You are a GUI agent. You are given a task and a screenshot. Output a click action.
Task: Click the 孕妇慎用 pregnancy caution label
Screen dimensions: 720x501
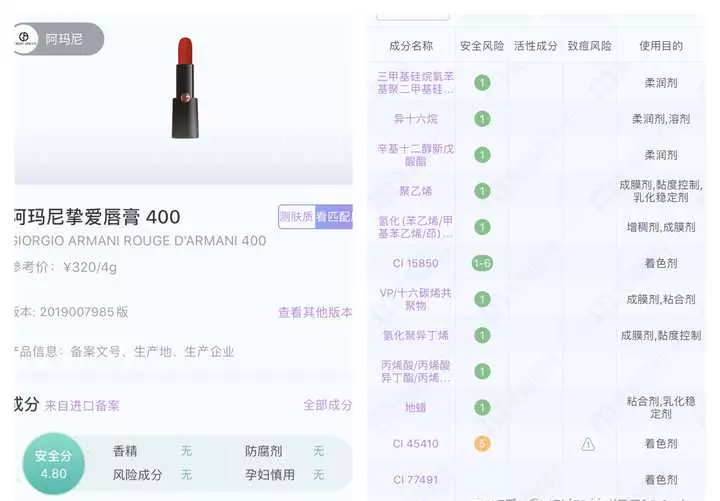click(x=270, y=475)
